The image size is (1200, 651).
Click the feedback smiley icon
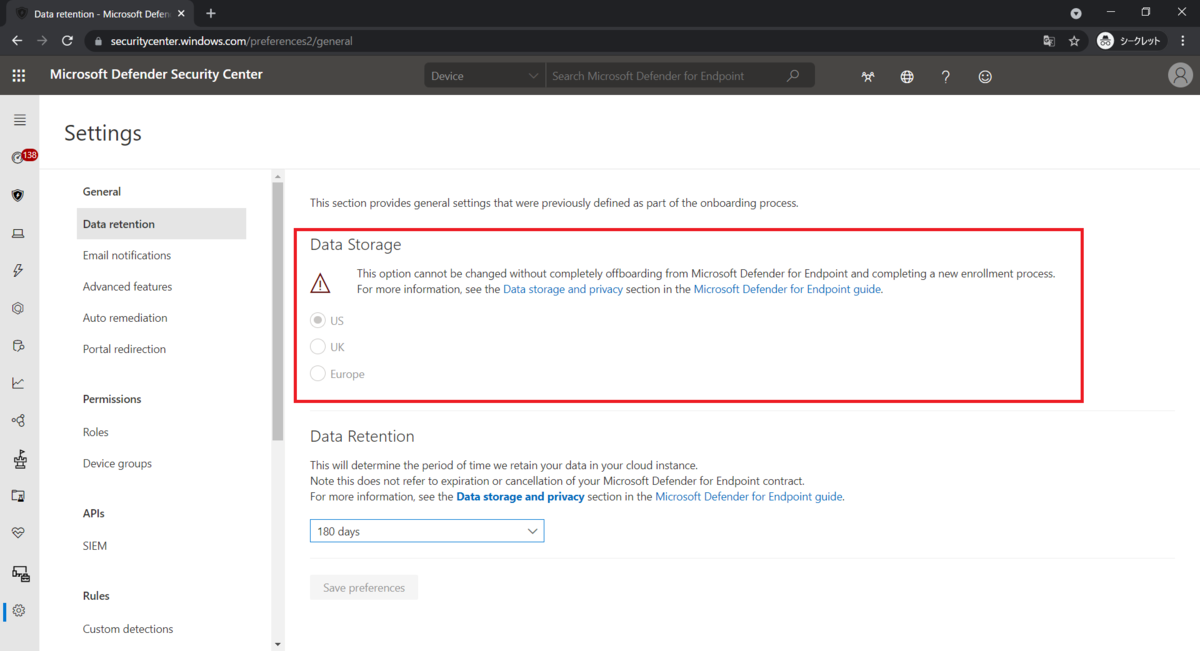click(x=985, y=77)
